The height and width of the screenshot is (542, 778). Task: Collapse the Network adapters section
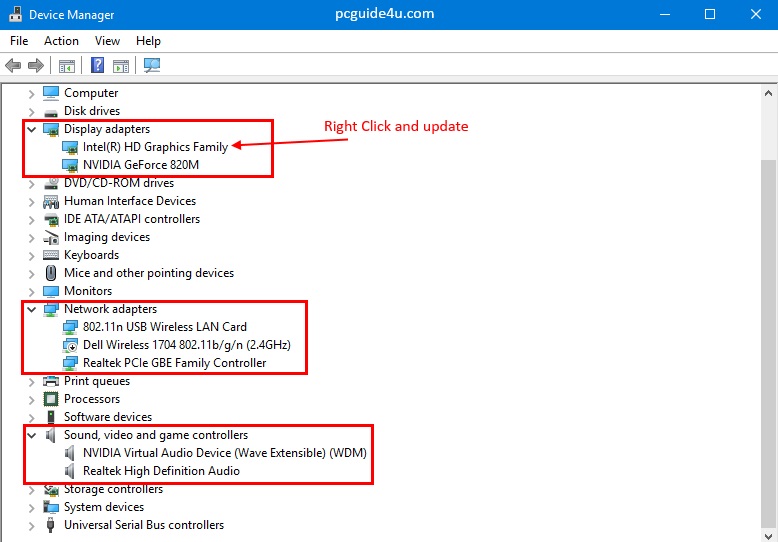[32, 309]
